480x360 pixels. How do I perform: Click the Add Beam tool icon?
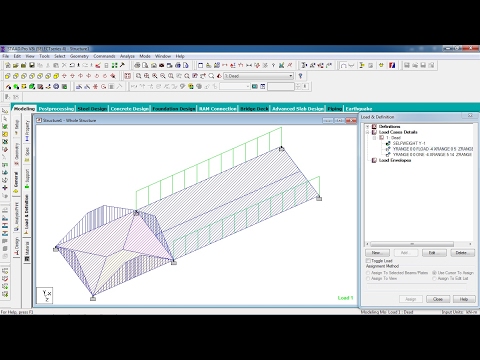8,87
